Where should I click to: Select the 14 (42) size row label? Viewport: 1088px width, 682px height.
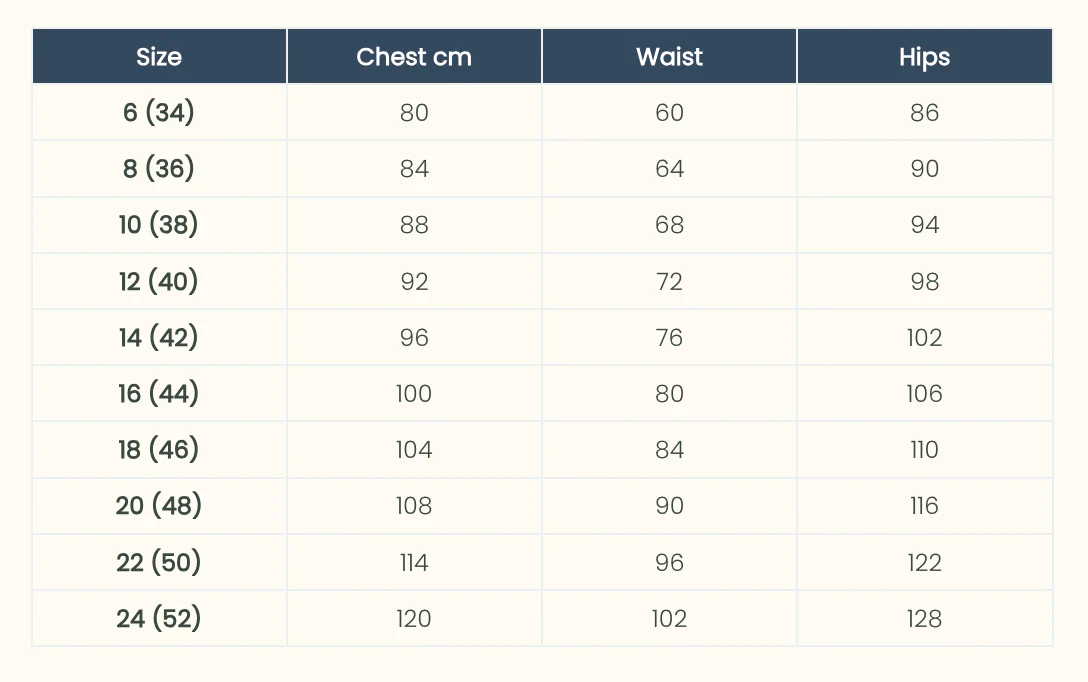(x=159, y=338)
